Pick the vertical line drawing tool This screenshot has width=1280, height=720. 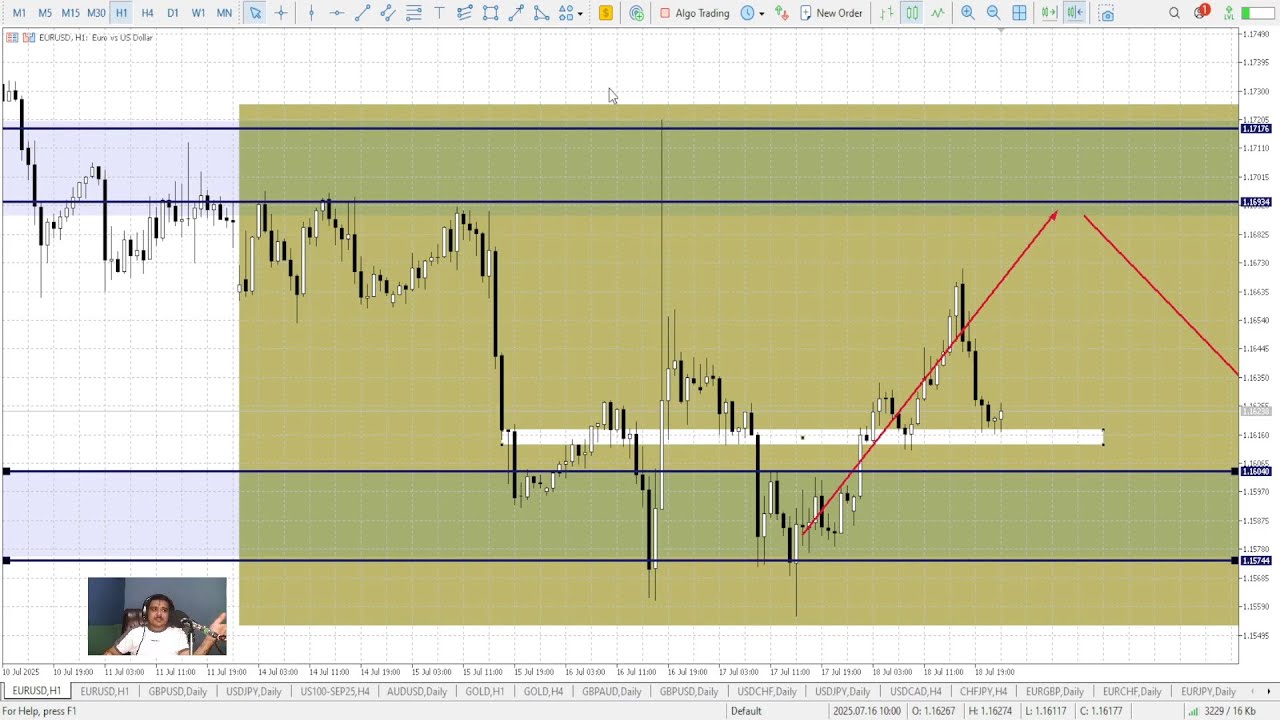(311, 13)
